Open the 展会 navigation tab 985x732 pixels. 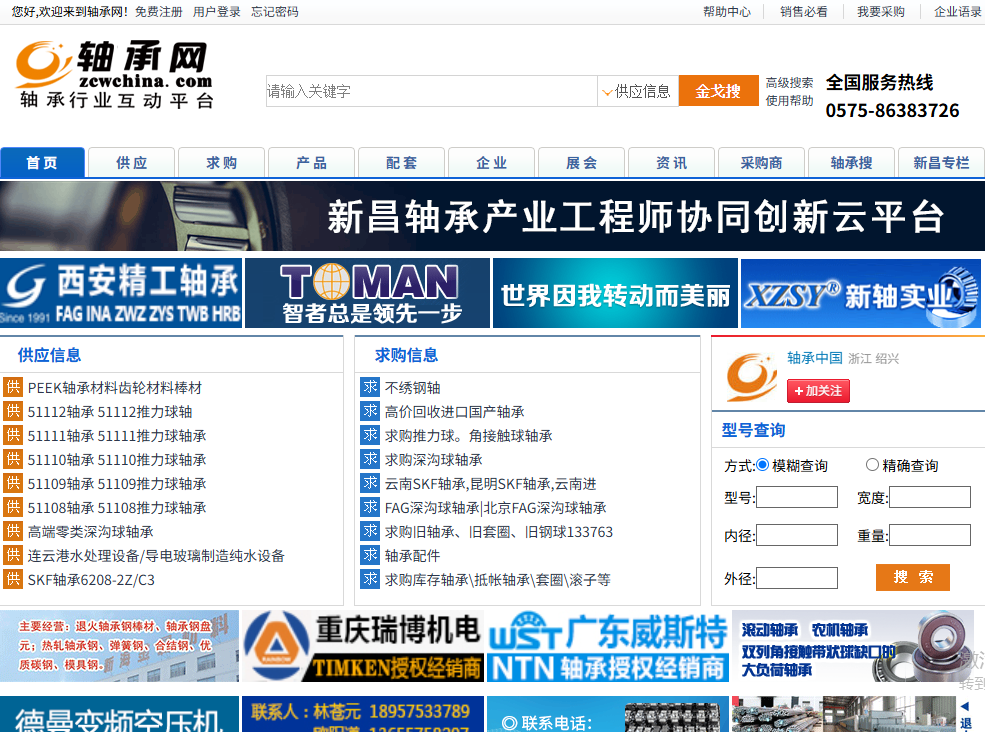point(582,163)
